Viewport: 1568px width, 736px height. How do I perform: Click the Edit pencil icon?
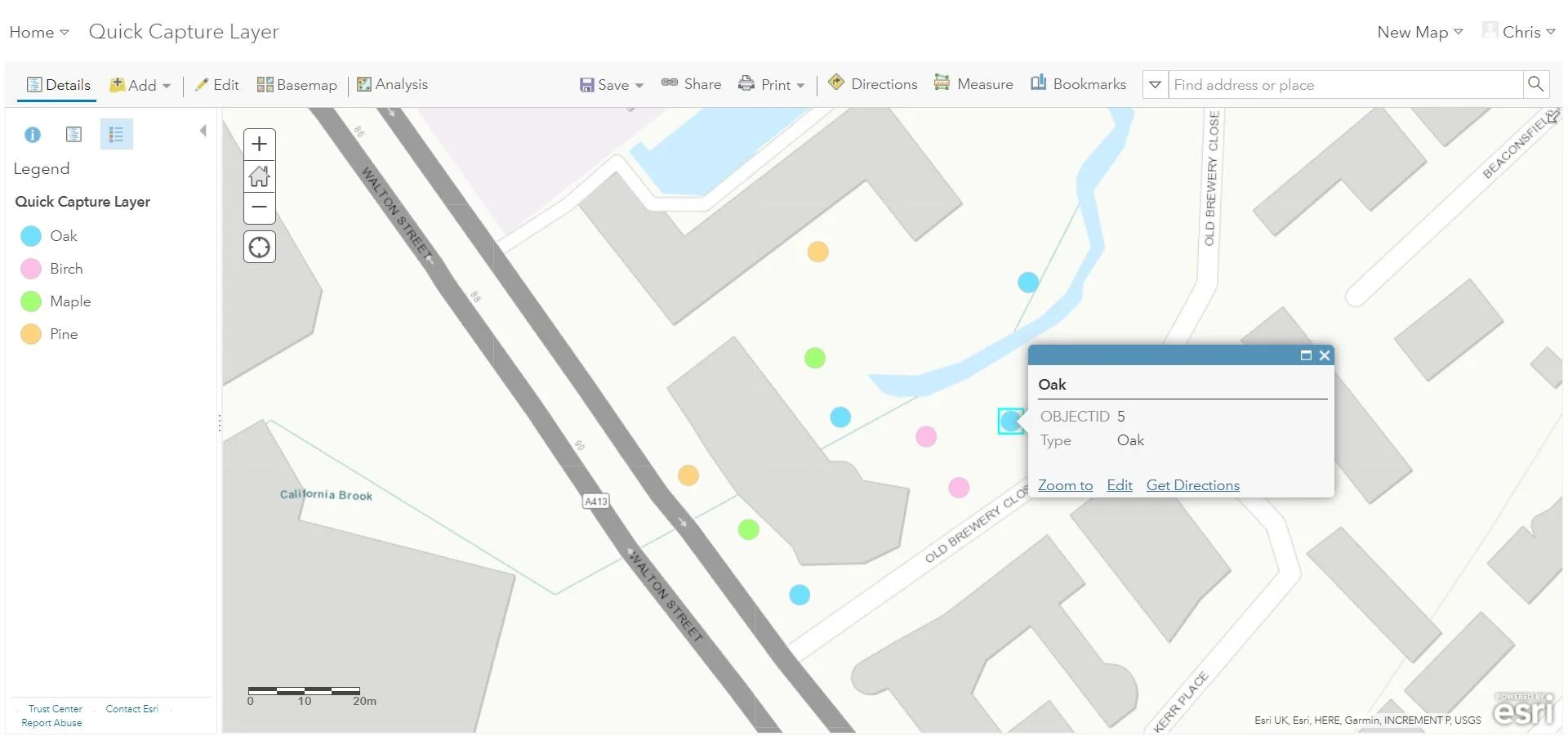coord(201,84)
